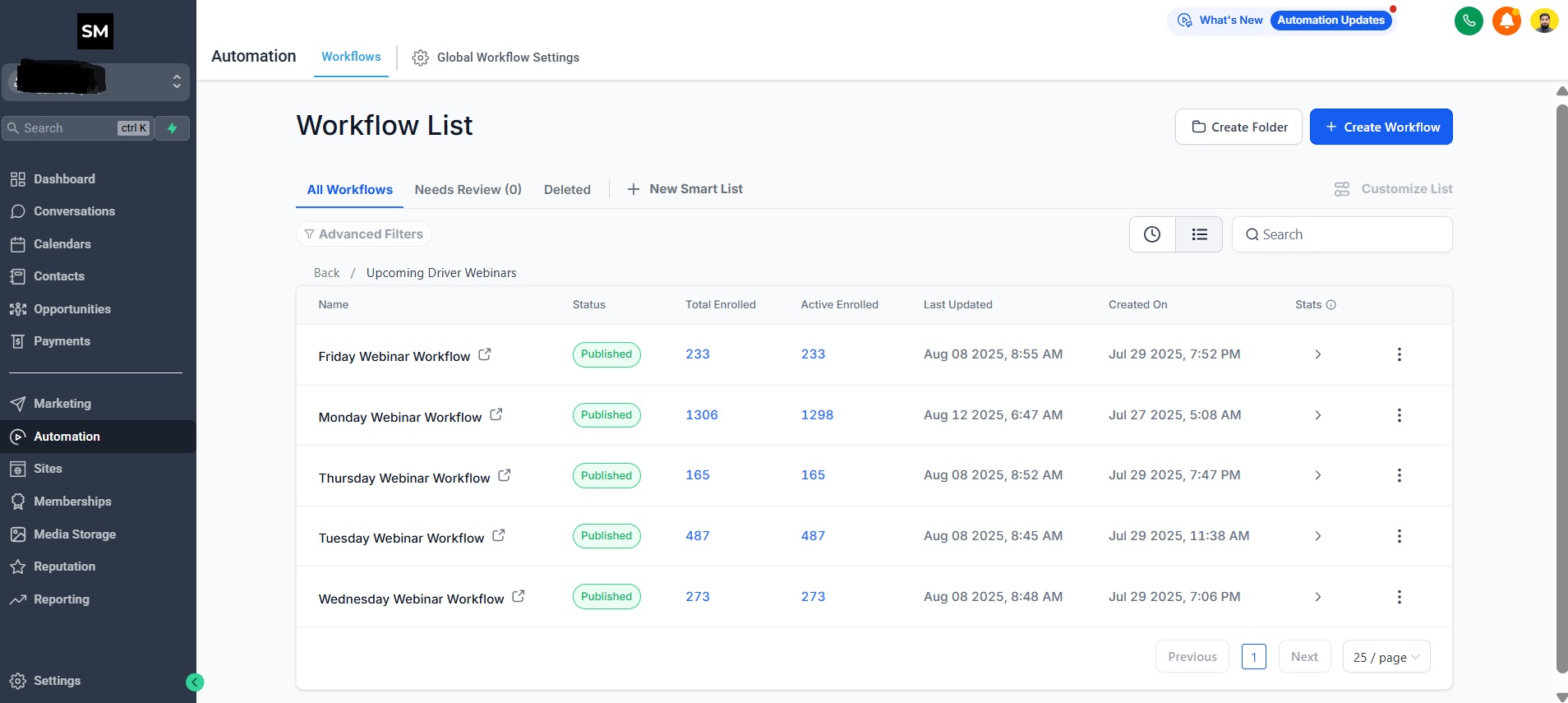
Task: Open actions menu for Monday Webinar Workflow
Action: 1399,415
